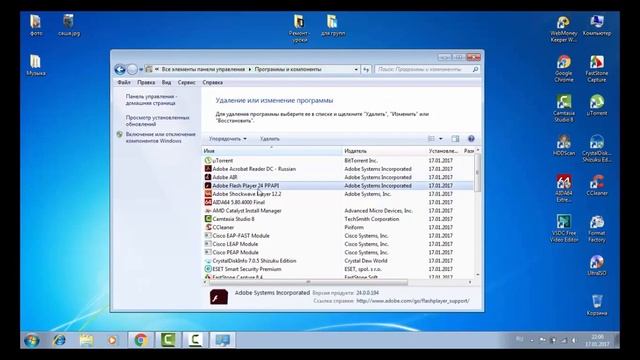The height and width of the screenshot is (360, 640).
Task: Select AMD Catalyst Install Manager
Action: [338, 211]
